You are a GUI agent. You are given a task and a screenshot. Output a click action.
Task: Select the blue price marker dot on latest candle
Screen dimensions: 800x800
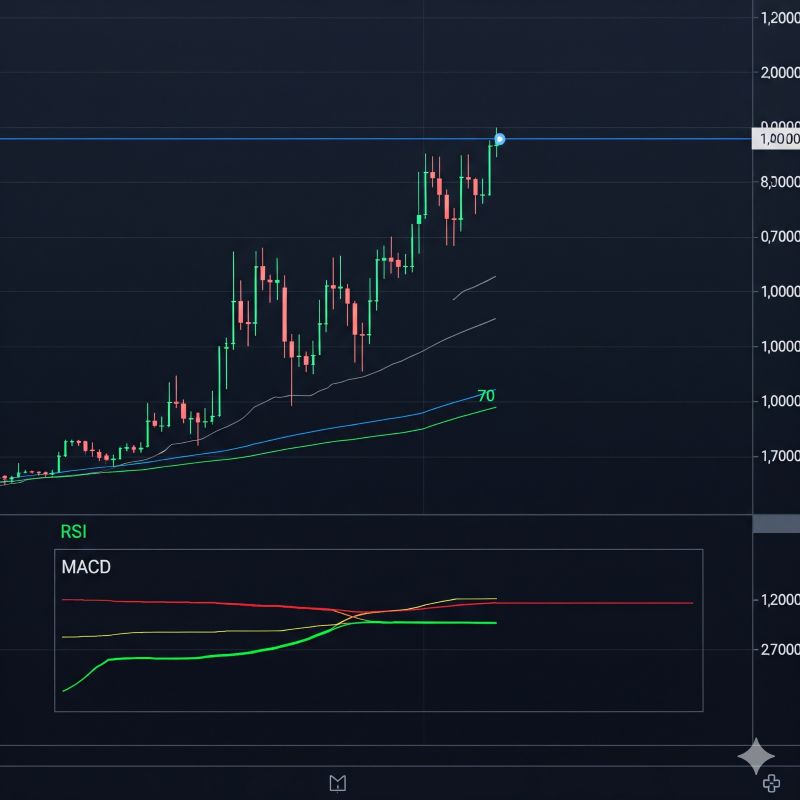pos(499,140)
